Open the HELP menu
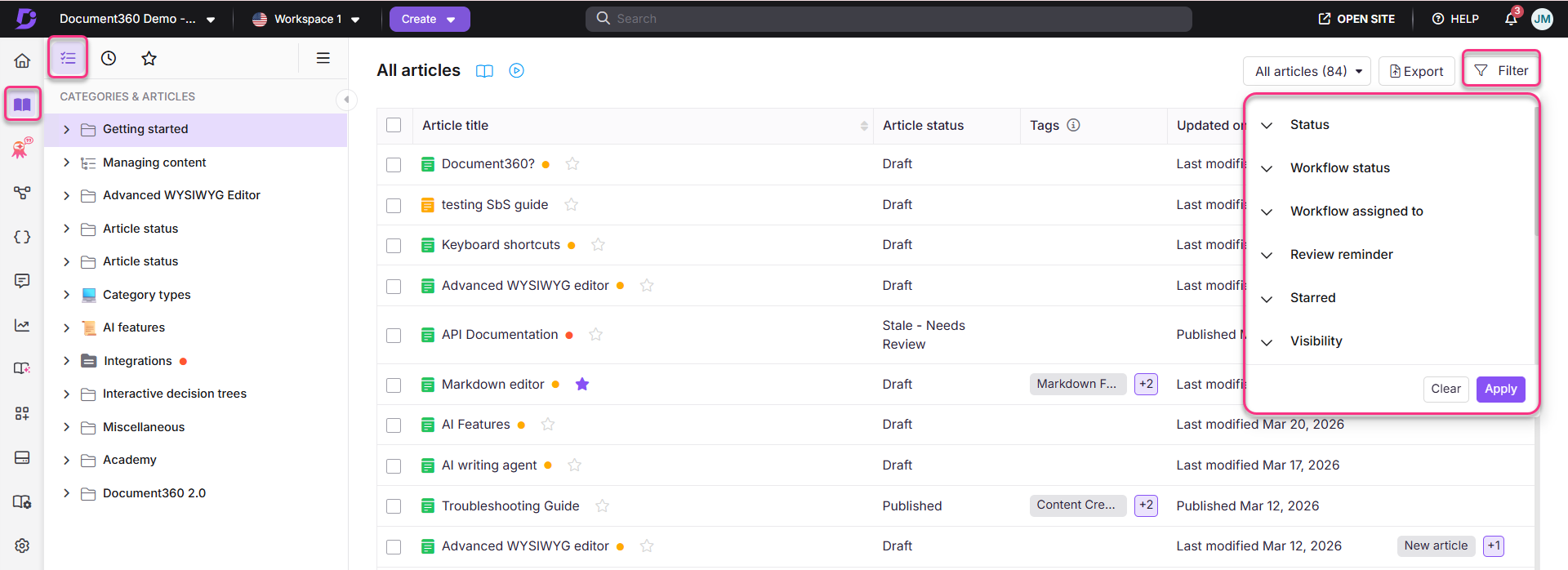 (1455, 19)
